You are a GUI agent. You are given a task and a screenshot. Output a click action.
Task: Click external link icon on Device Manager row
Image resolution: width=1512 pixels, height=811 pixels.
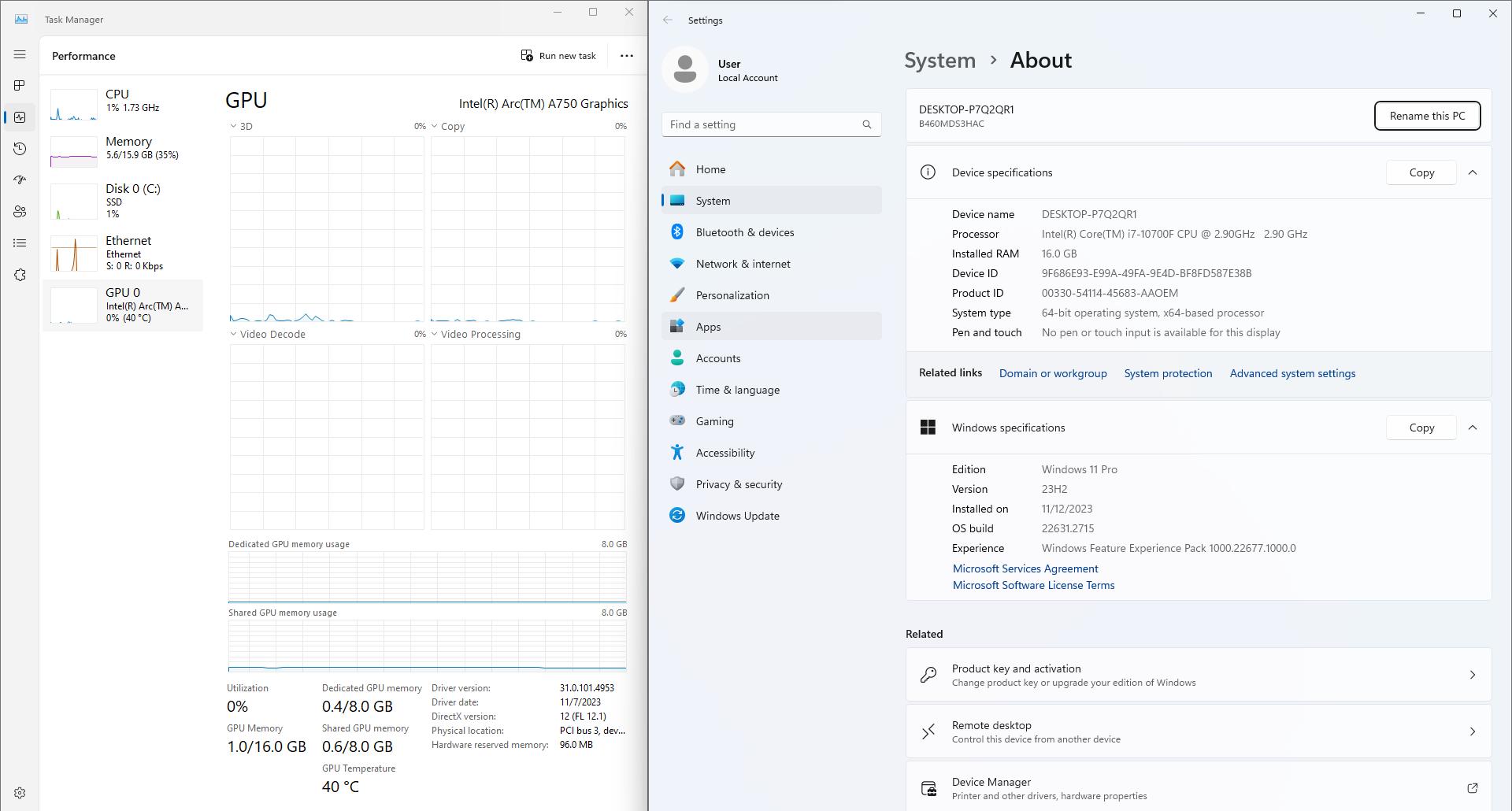click(x=1473, y=788)
